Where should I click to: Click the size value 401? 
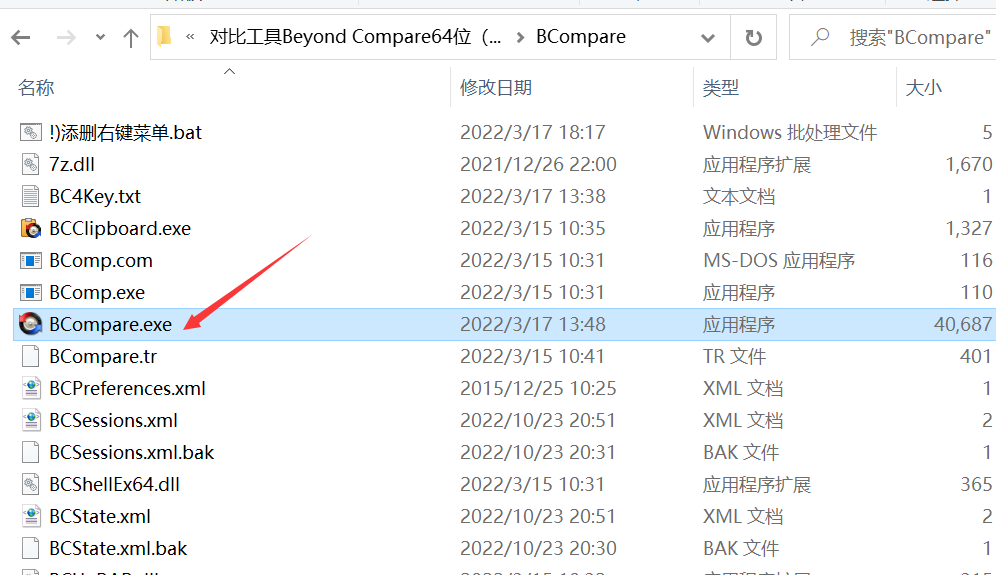pyautogui.click(x=976, y=356)
